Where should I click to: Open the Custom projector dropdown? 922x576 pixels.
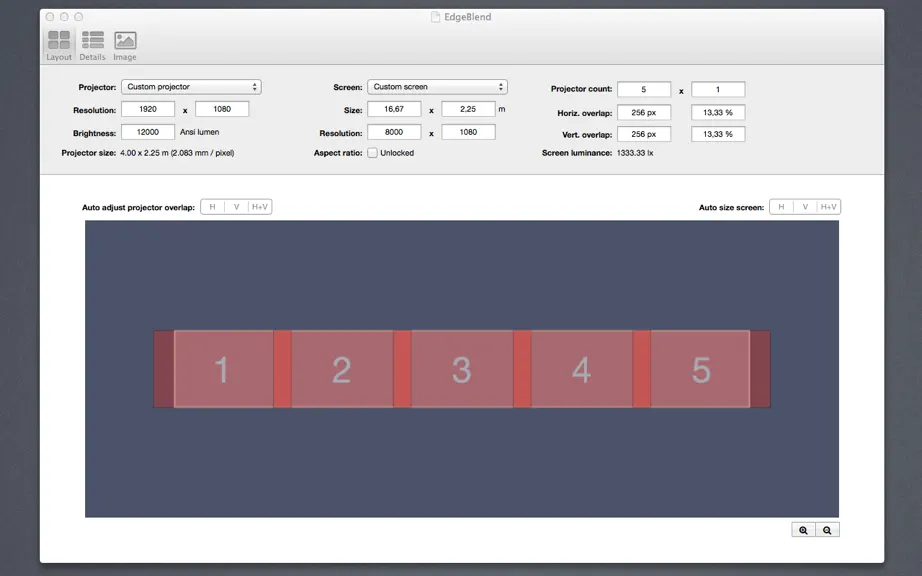(x=191, y=87)
